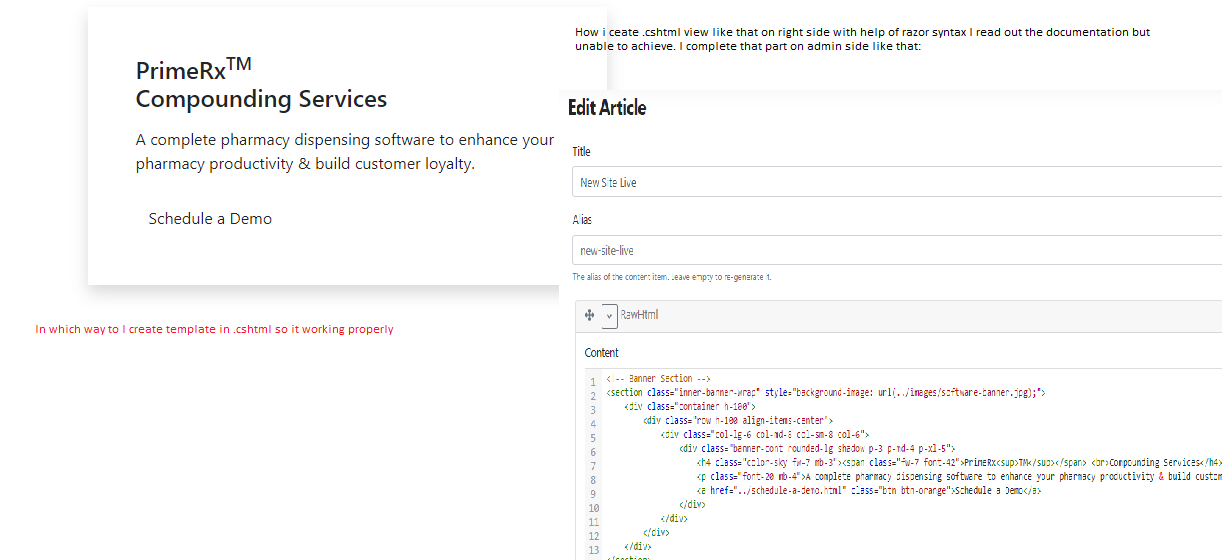Click the p font-20 mb-4 code line
This screenshot has height=560, width=1222.
pyautogui.click(x=959, y=477)
